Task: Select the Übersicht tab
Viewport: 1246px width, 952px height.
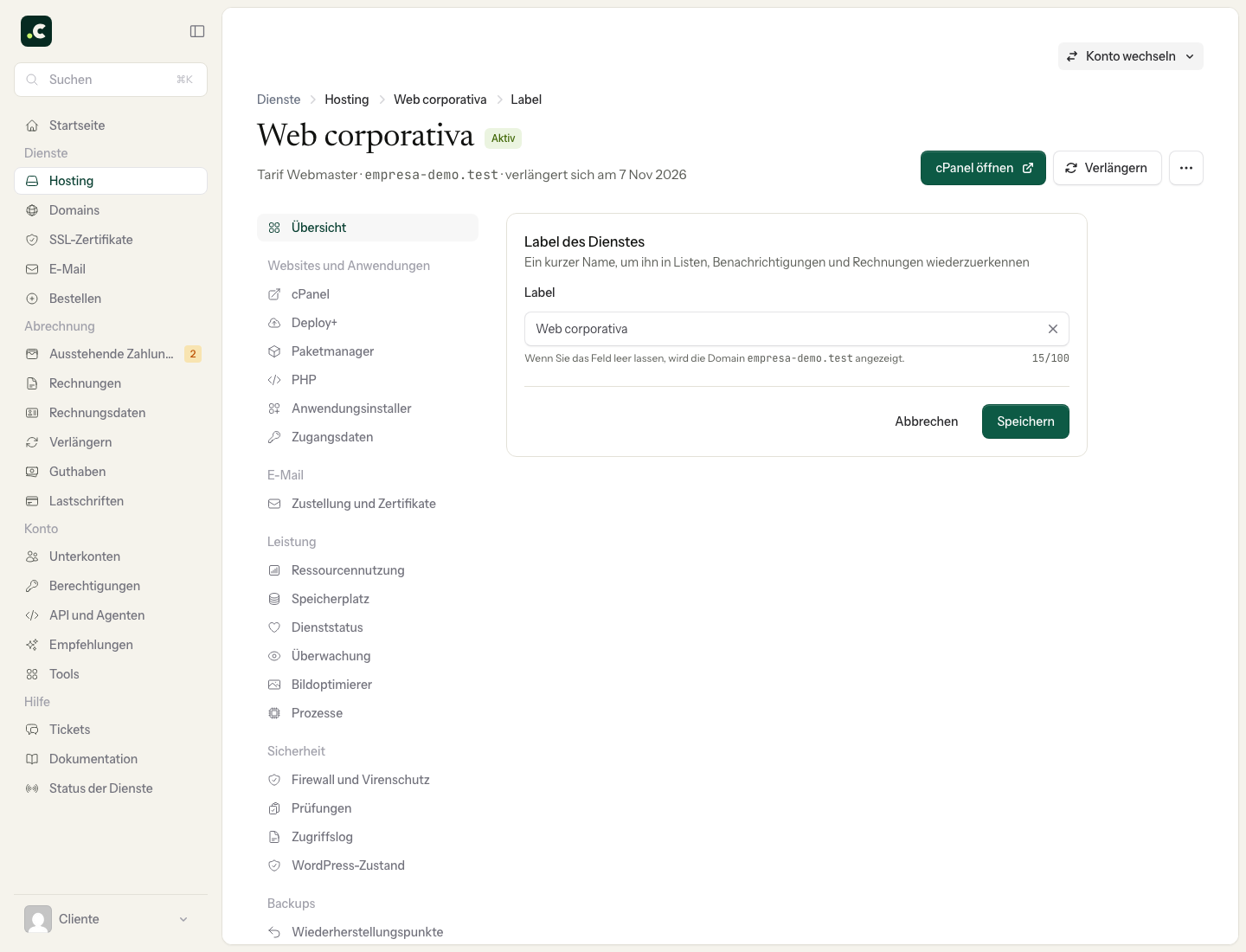Action: coord(368,228)
